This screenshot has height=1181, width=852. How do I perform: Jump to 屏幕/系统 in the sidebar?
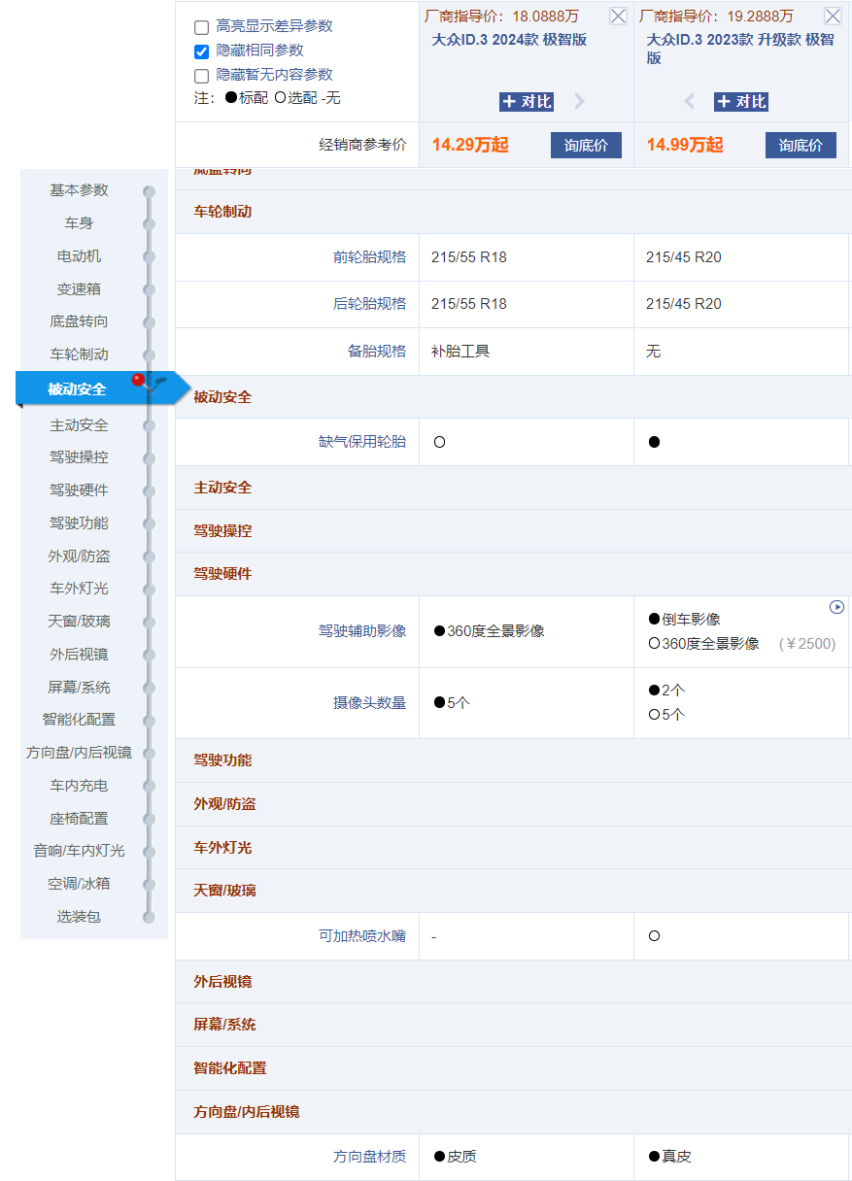79,688
